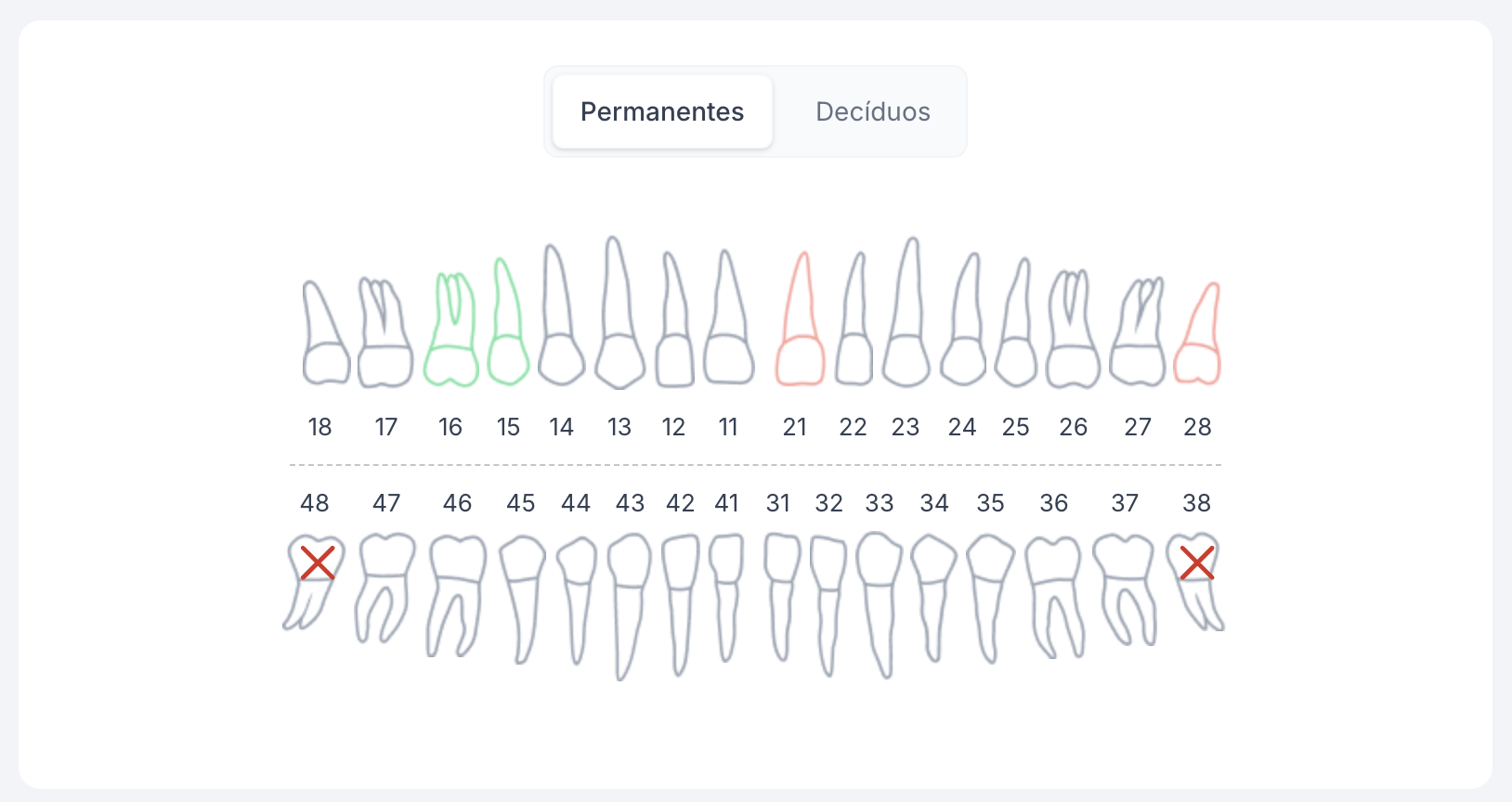This screenshot has height=802, width=1512.
Task: Switch to the Decíduos tab
Action: click(x=872, y=111)
